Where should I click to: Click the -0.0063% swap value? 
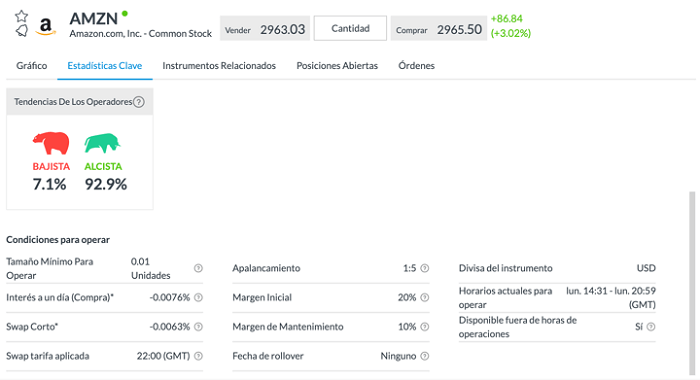(170, 327)
